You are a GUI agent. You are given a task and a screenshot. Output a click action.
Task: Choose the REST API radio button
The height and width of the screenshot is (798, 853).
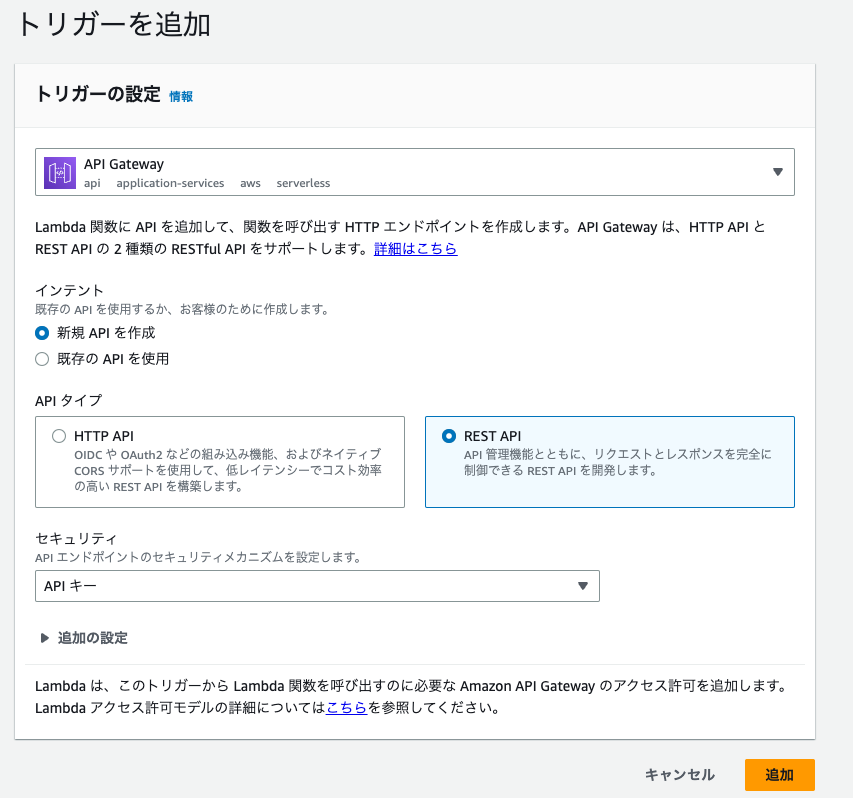point(449,436)
